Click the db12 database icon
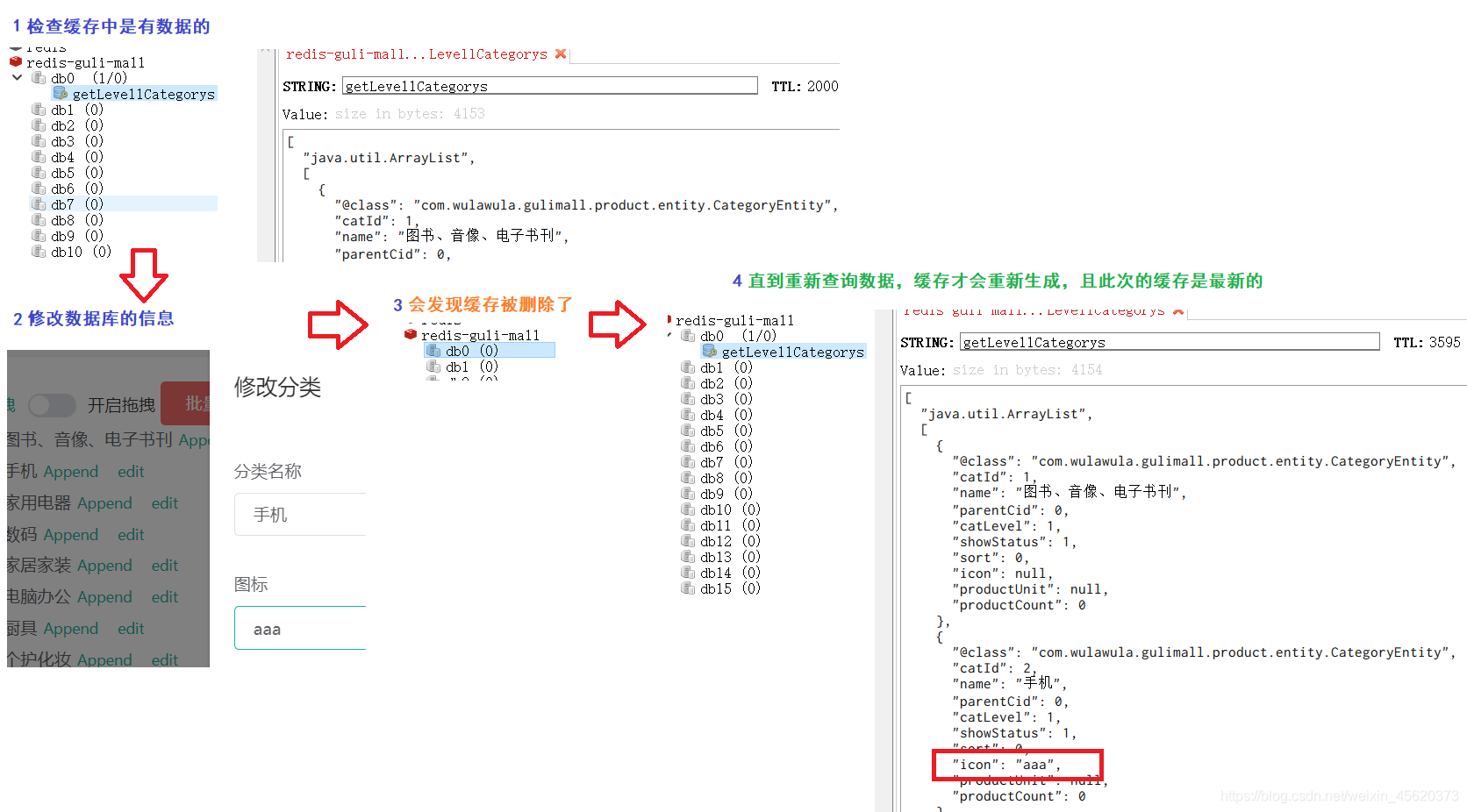 point(688,541)
